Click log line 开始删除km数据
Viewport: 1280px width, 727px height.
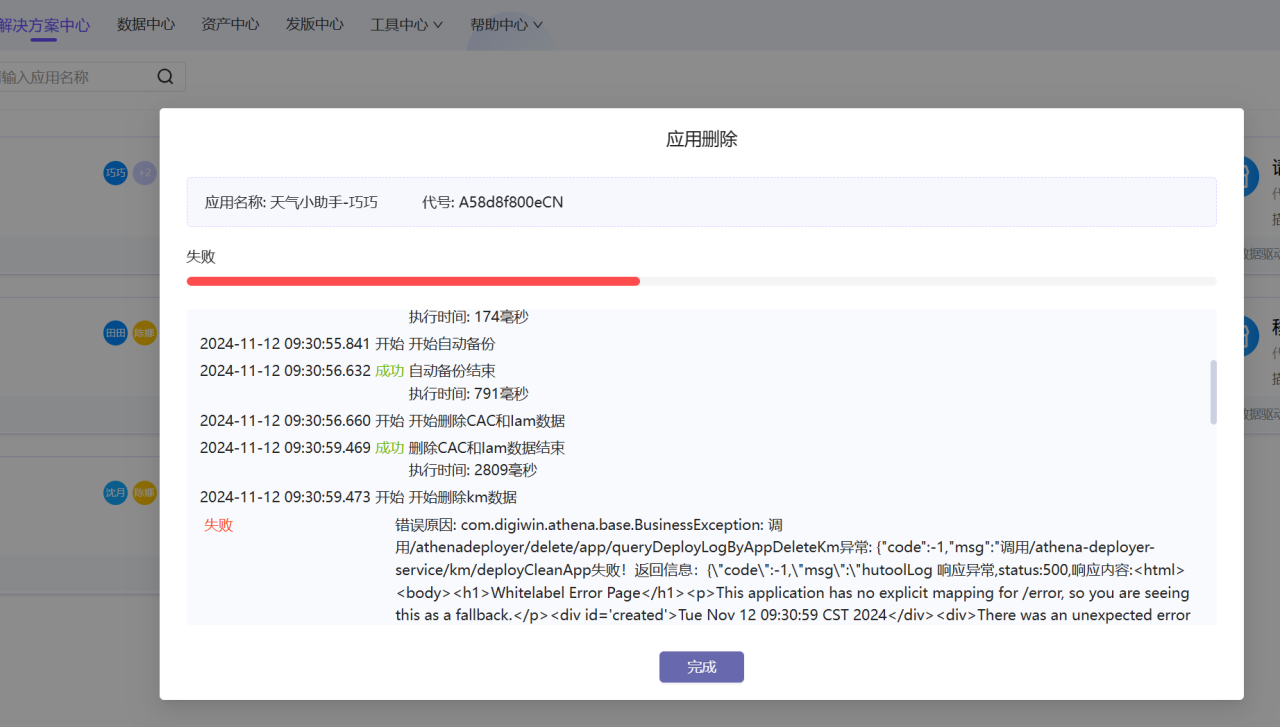[463, 497]
